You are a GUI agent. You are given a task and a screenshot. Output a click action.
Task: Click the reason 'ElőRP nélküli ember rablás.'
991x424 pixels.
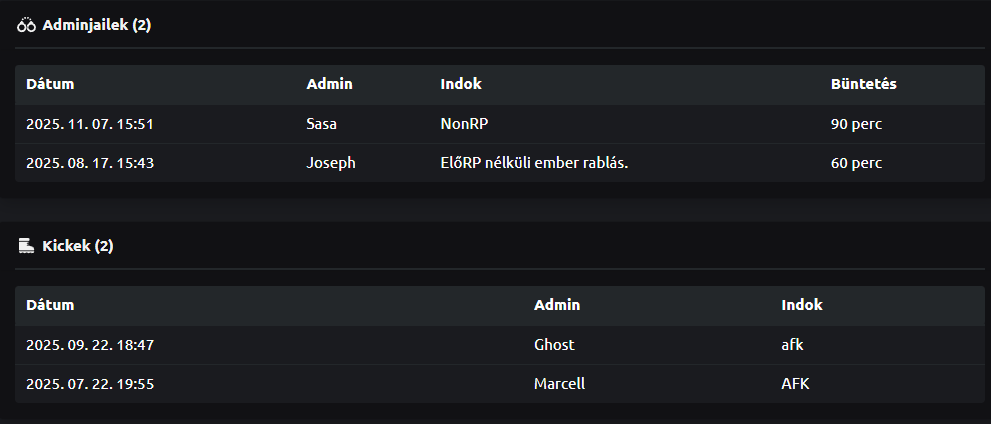[x=534, y=163]
